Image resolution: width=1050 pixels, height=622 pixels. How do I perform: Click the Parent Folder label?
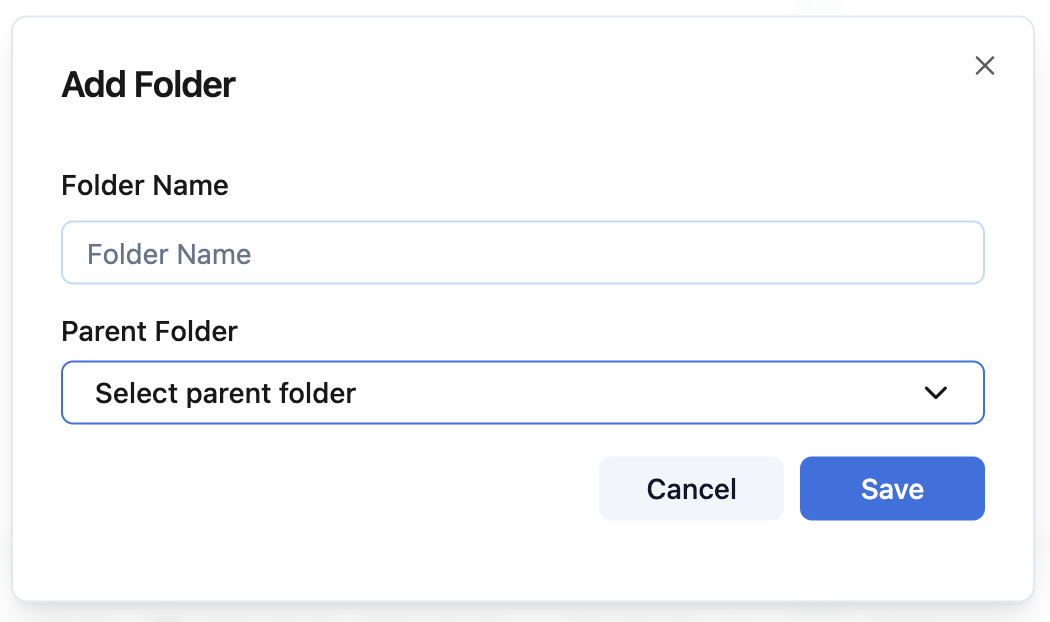point(150,332)
